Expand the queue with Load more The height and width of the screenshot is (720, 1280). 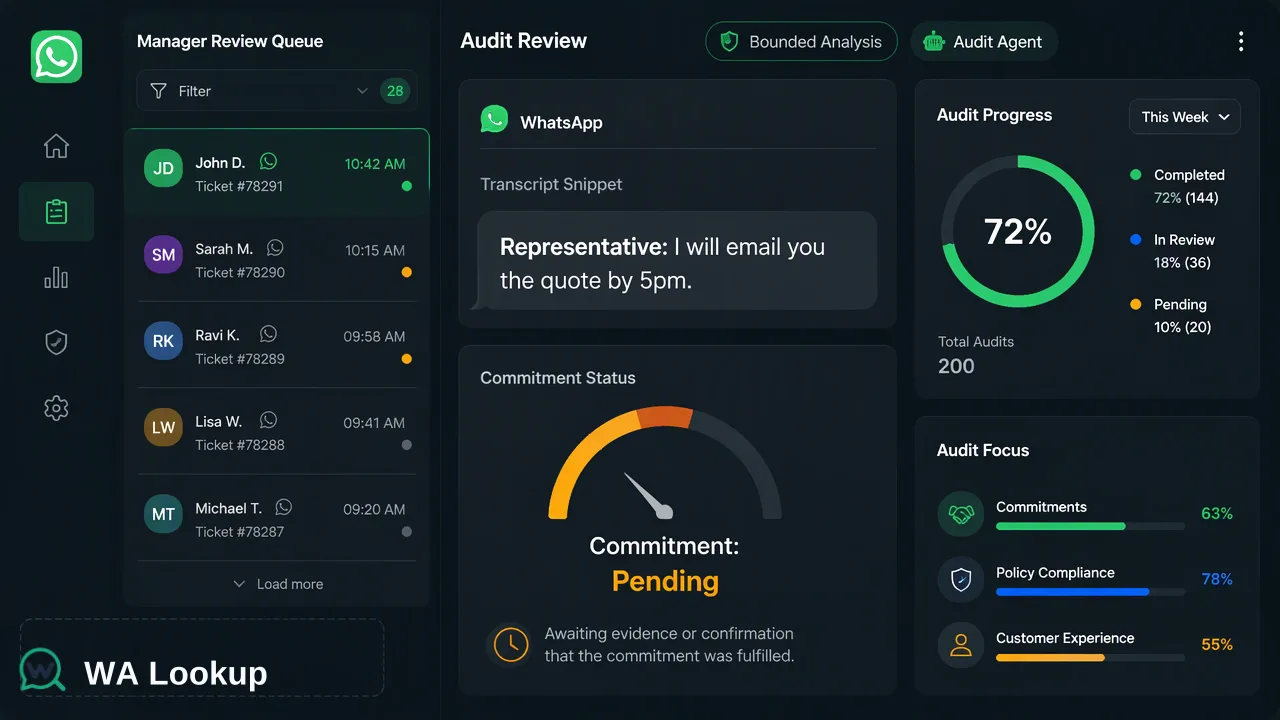(x=278, y=584)
